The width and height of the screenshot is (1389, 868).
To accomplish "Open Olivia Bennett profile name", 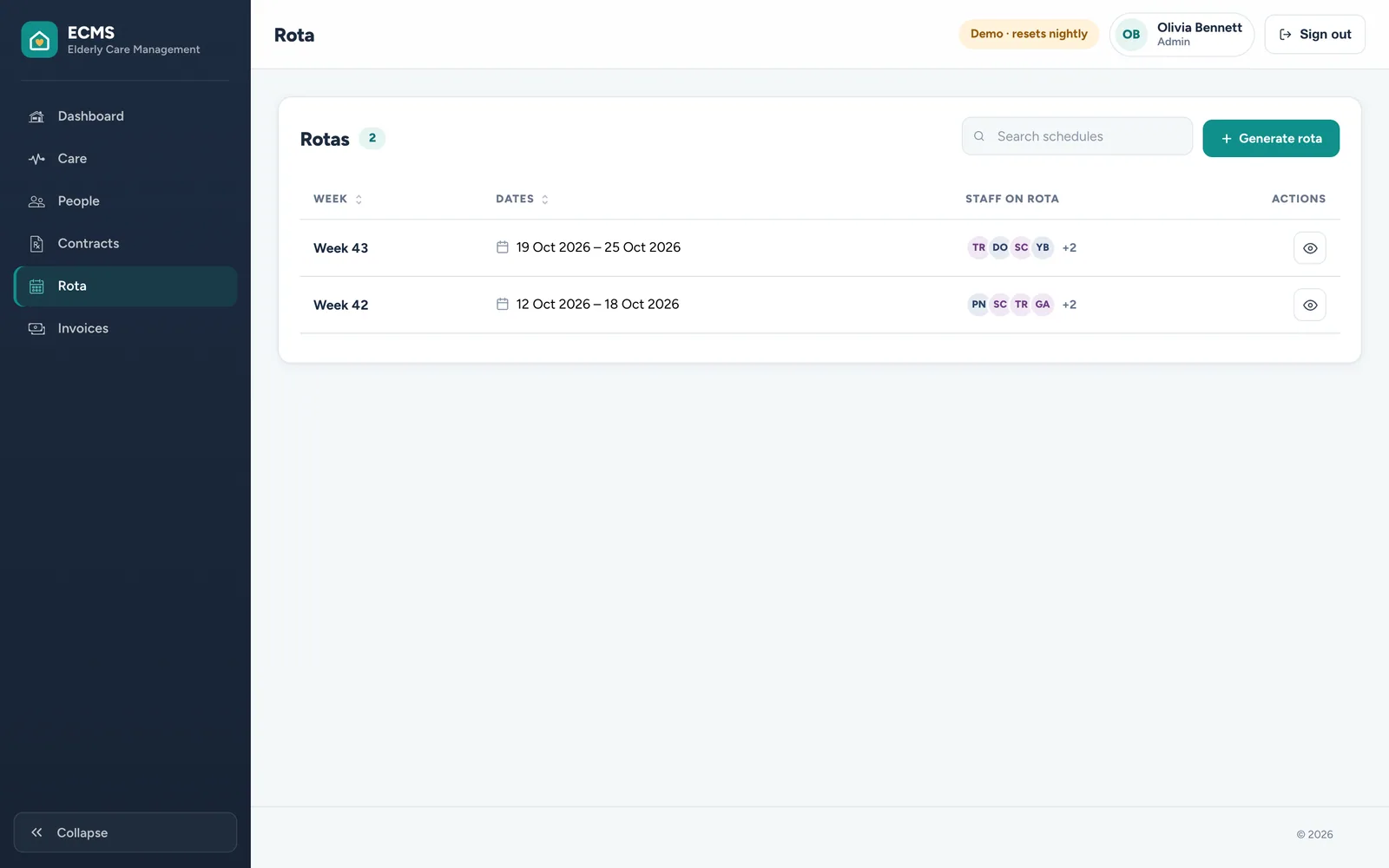I will pos(1199,28).
